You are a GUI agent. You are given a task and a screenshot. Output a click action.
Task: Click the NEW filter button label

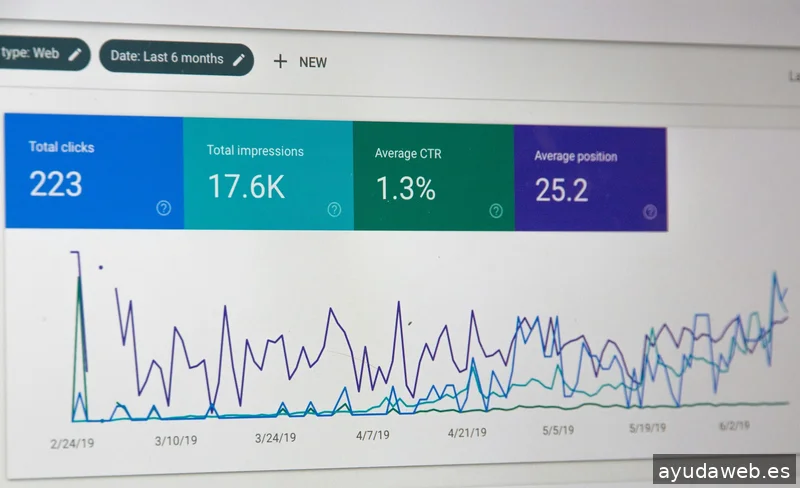313,62
